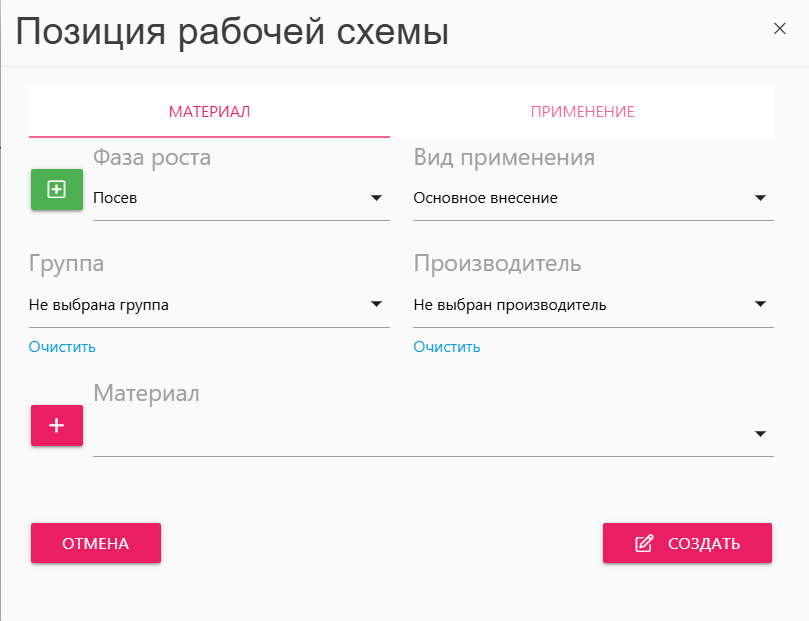Click Очистить link under Группа
The width and height of the screenshot is (809, 621).
(x=62, y=347)
